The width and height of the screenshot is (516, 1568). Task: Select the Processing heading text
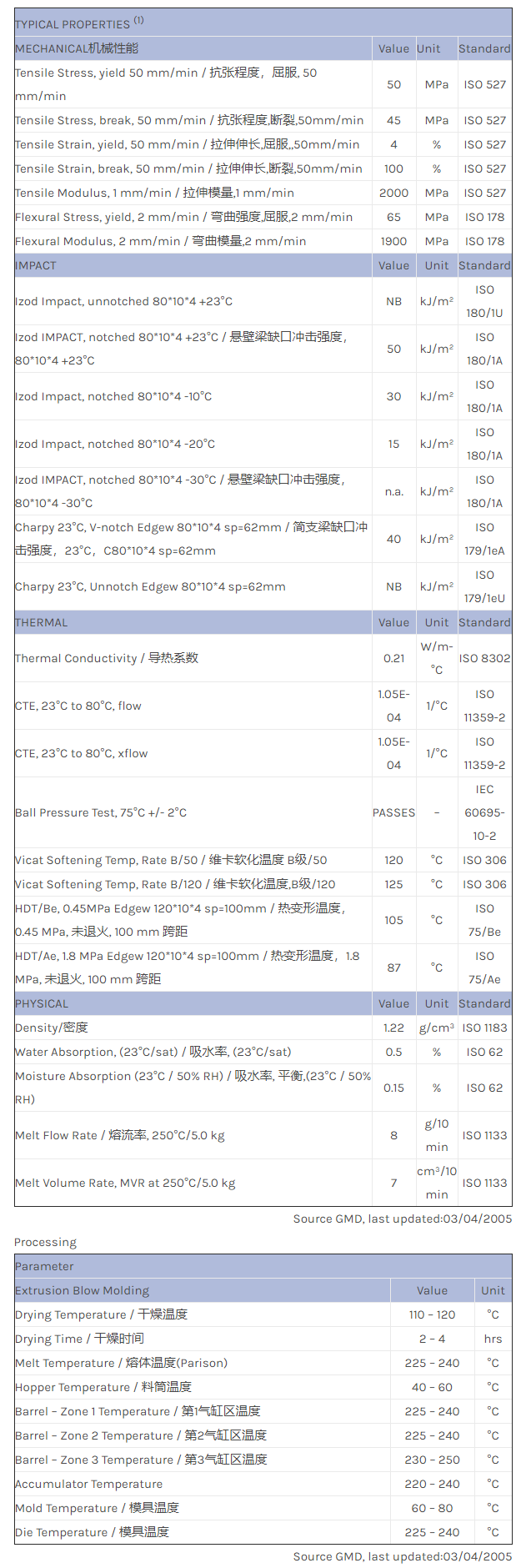(45, 1242)
